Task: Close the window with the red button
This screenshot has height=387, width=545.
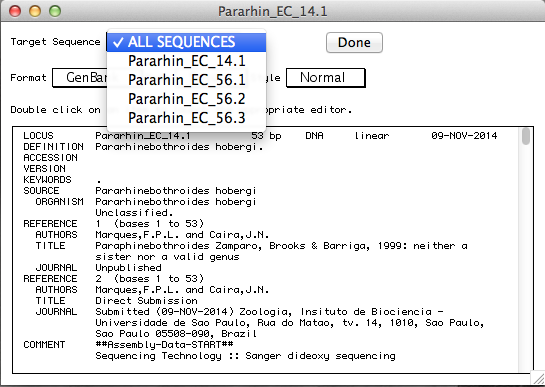Action: click(x=15, y=11)
